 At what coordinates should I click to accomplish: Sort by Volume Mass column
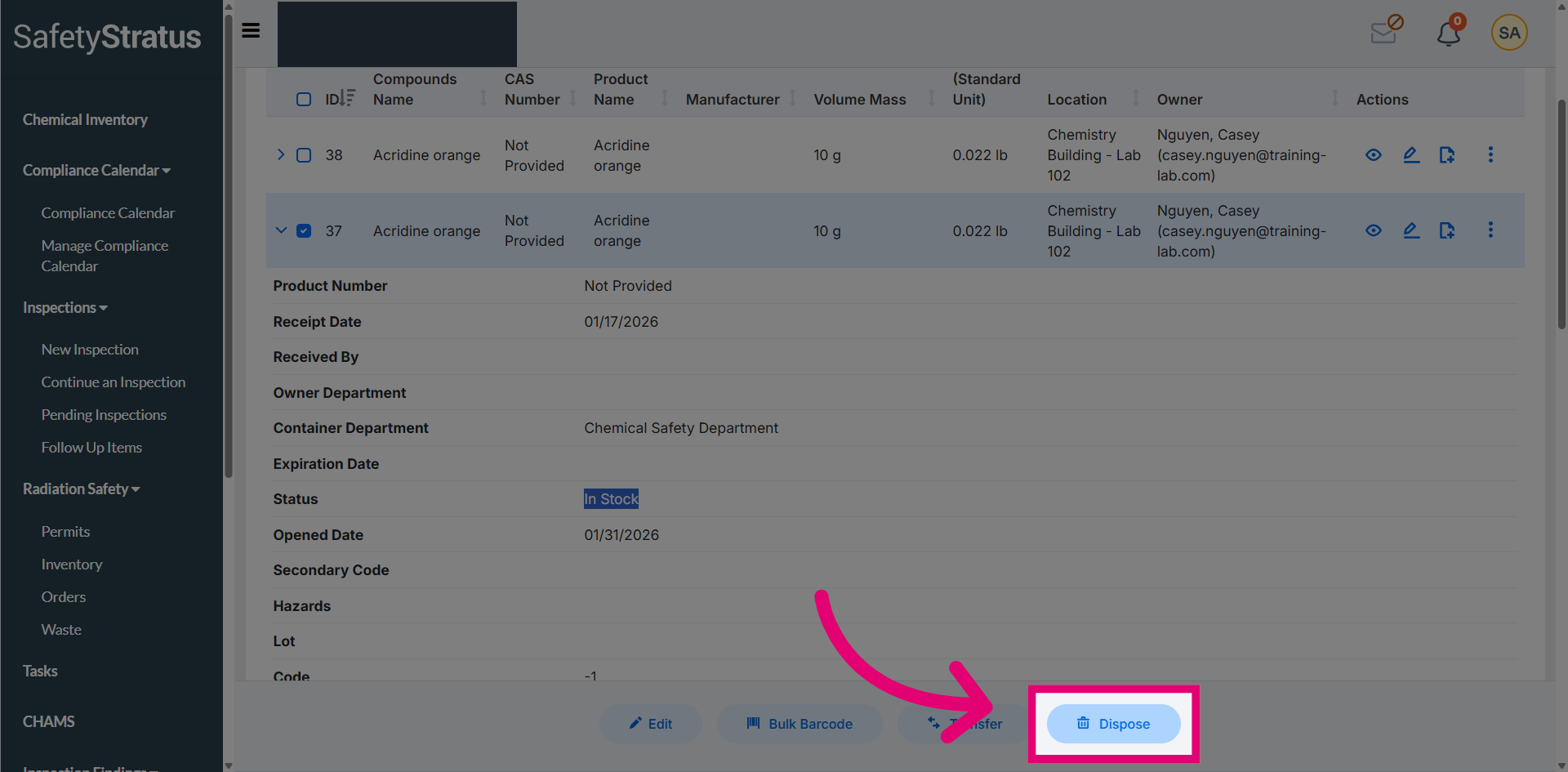click(932, 99)
